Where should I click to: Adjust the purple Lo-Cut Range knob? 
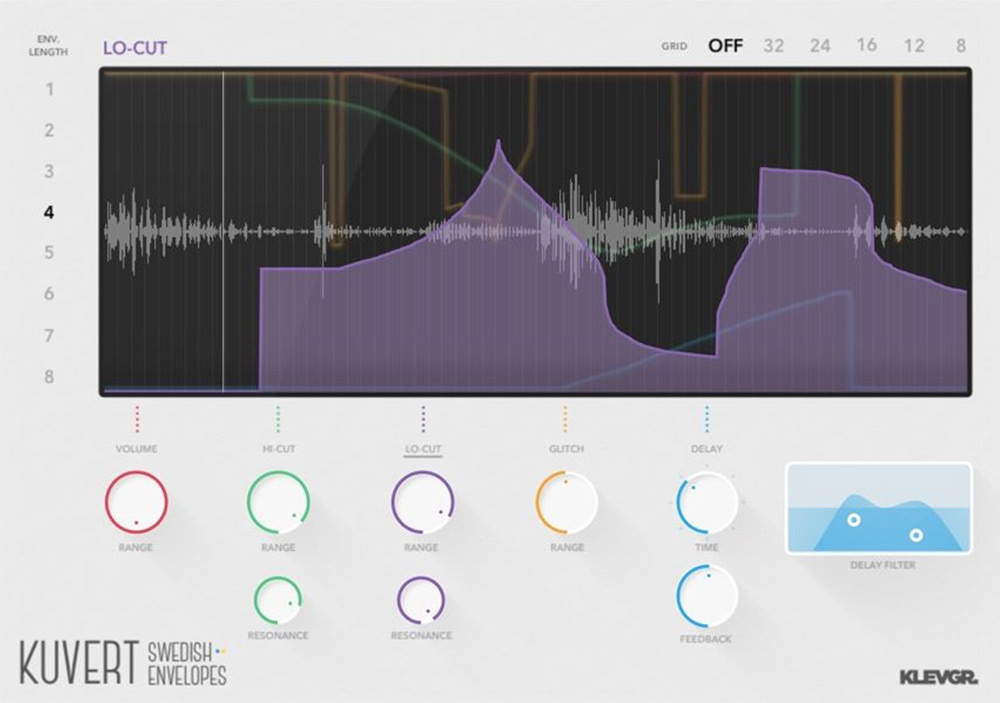(x=421, y=503)
